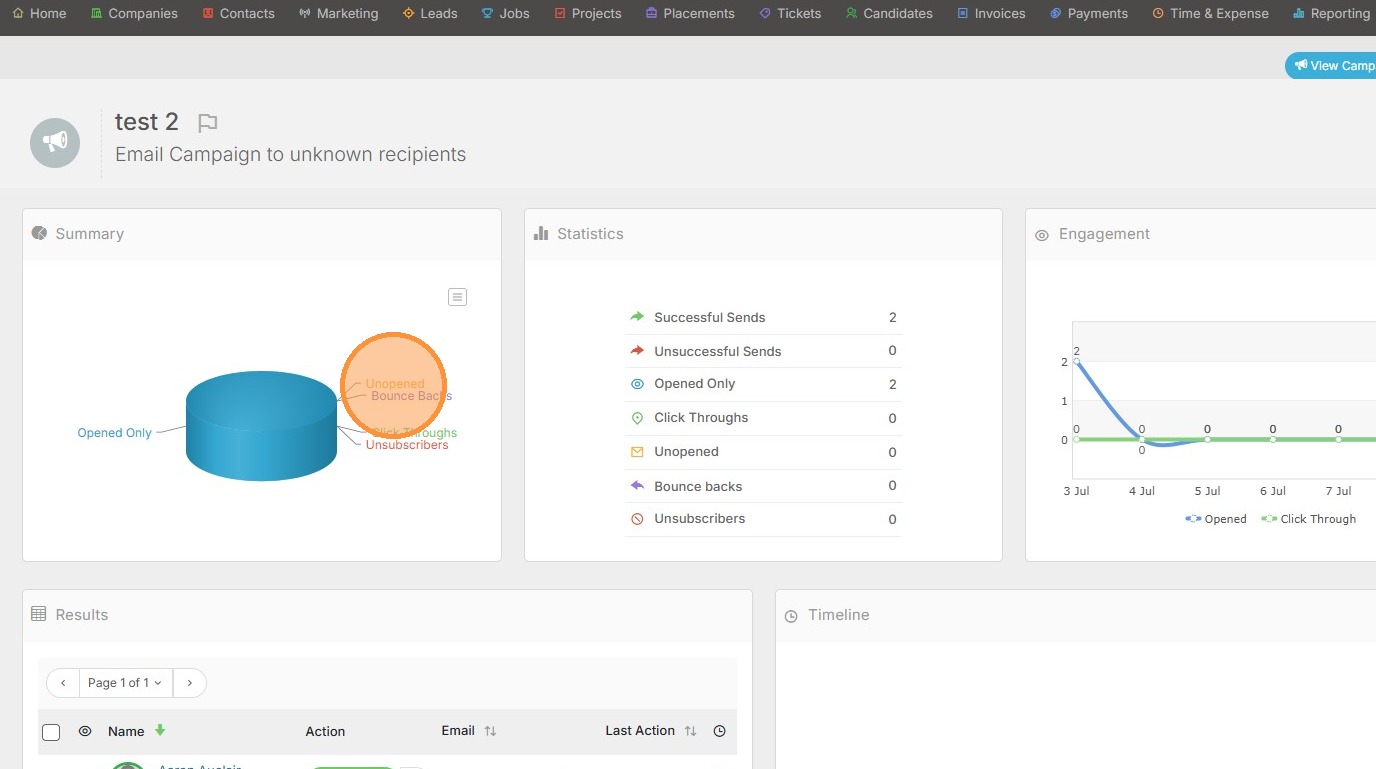Click the Home house icon in navbar
This screenshot has width=1376, height=769.
pyautogui.click(x=18, y=13)
